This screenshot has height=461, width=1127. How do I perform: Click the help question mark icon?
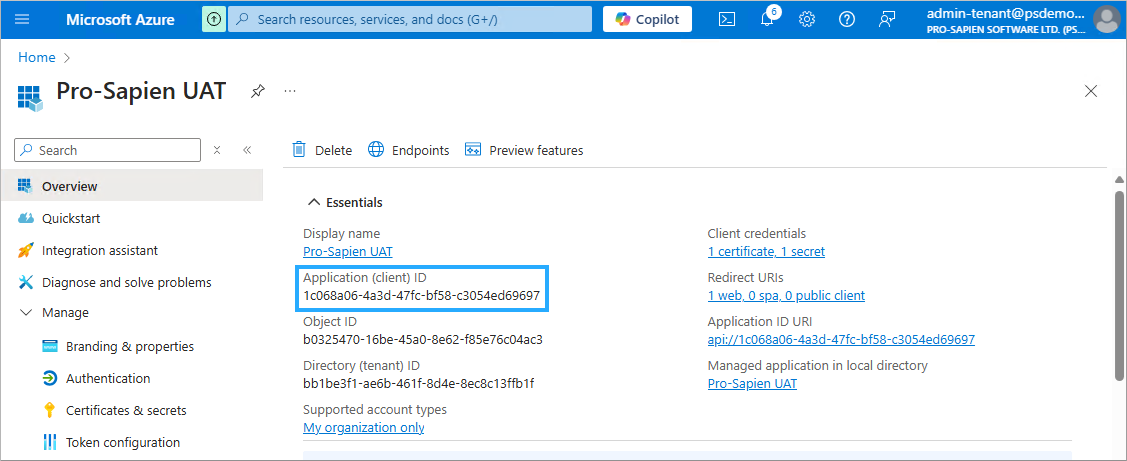(847, 19)
